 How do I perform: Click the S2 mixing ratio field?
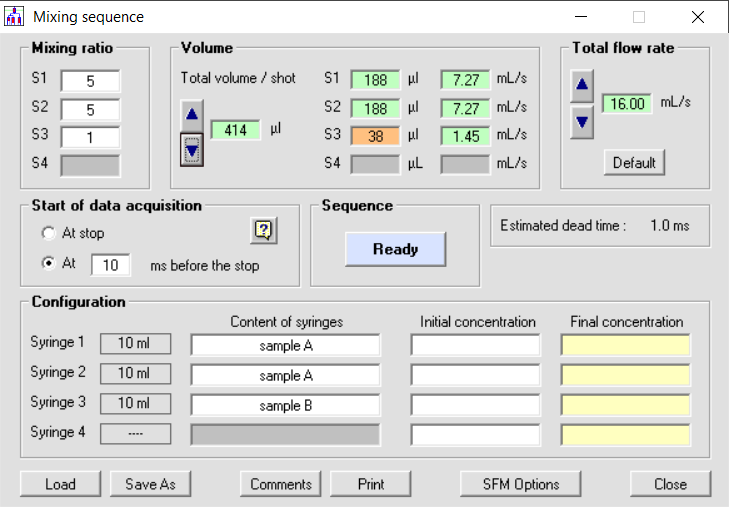point(90,110)
